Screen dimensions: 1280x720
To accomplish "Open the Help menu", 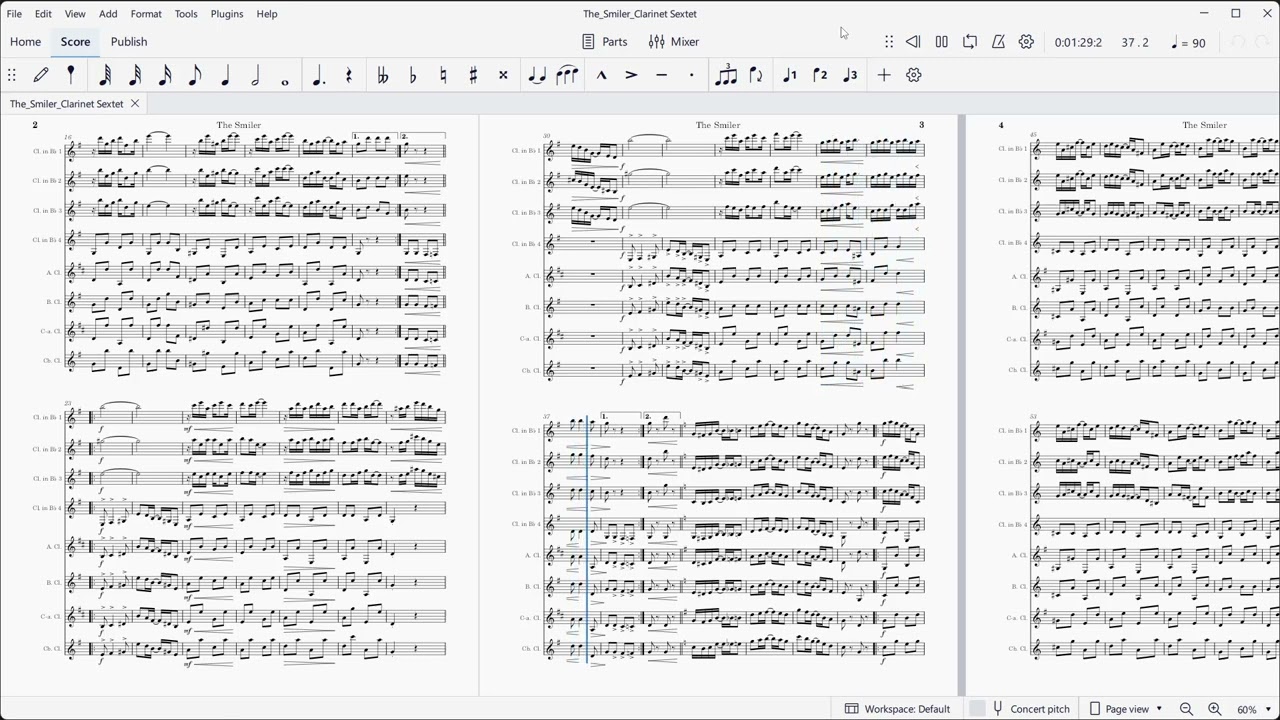I will [x=267, y=14].
